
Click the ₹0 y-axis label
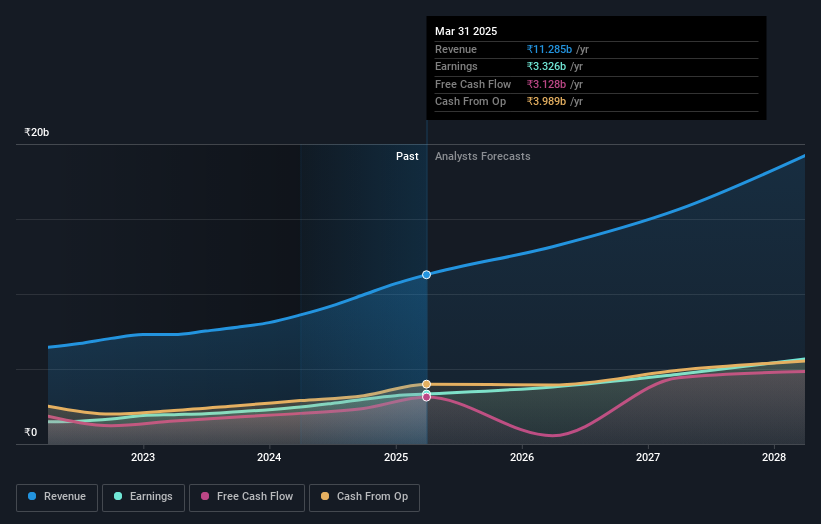(31, 432)
